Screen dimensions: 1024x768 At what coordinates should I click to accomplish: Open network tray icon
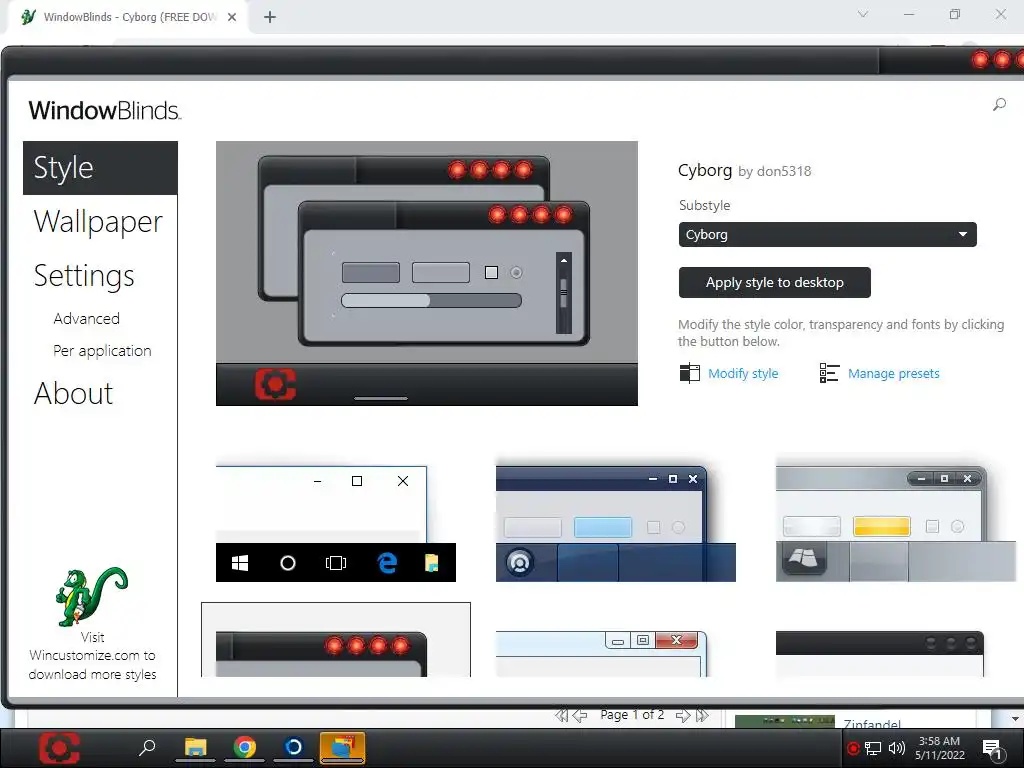click(x=873, y=748)
